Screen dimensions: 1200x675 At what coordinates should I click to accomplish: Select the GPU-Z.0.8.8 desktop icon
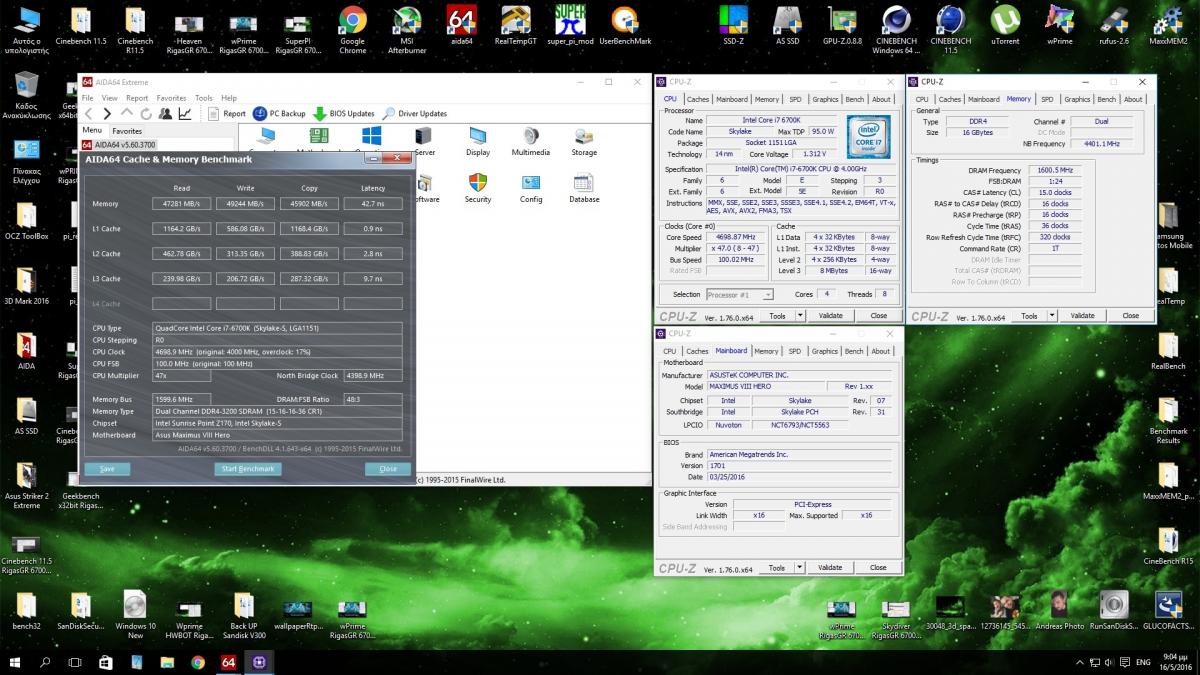coord(842,25)
